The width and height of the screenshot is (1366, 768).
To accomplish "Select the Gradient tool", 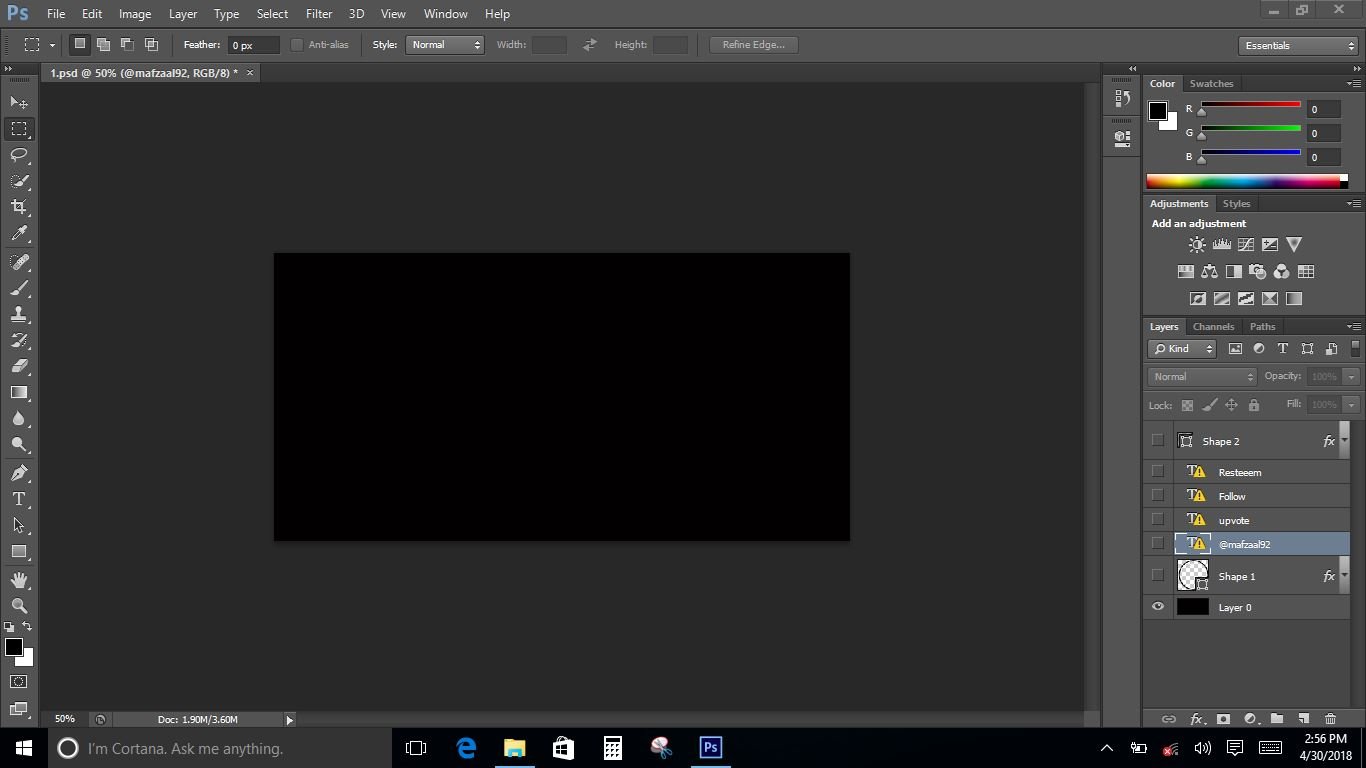I will (19, 392).
